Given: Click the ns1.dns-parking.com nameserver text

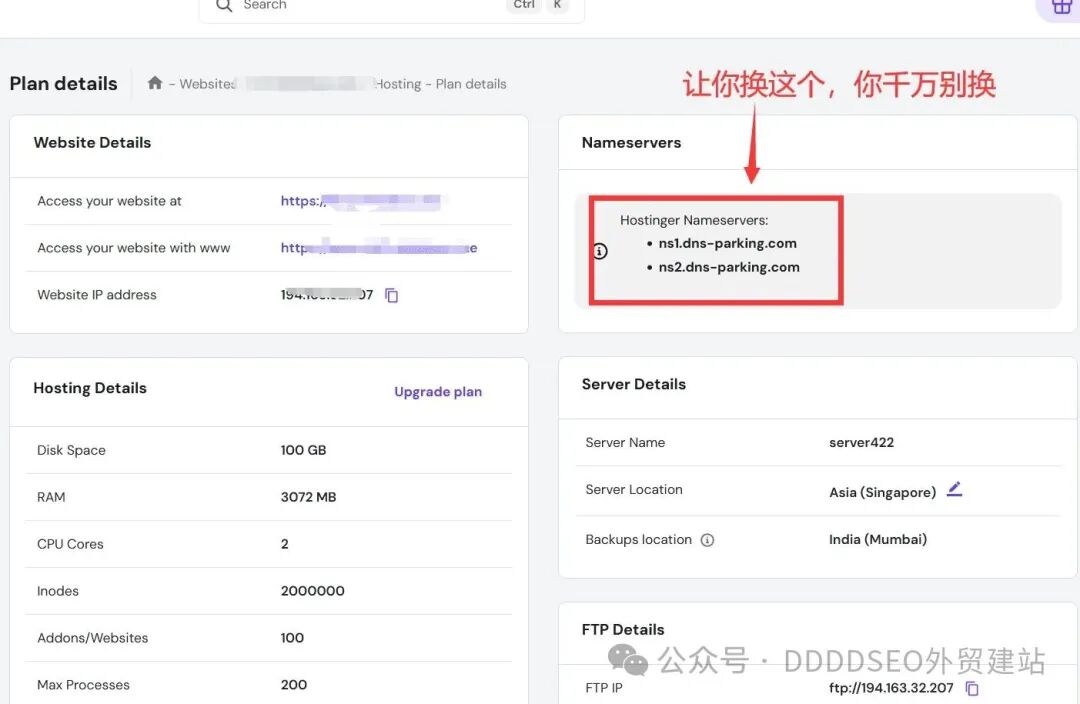Looking at the screenshot, I should pyautogui.click(x=727, y=243).
